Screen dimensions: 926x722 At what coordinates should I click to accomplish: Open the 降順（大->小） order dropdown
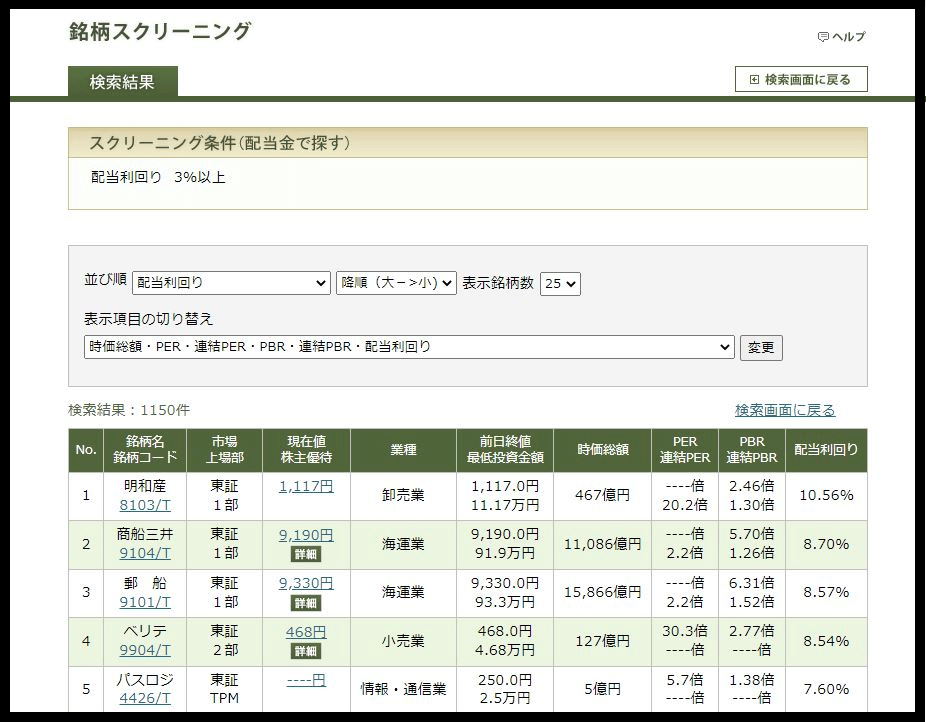396,283
